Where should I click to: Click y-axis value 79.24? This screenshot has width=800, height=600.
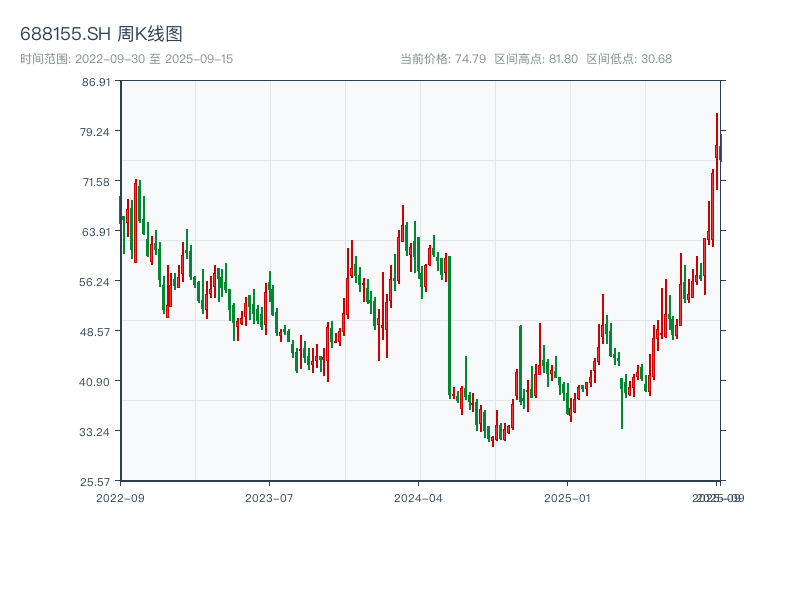[94, 132]
